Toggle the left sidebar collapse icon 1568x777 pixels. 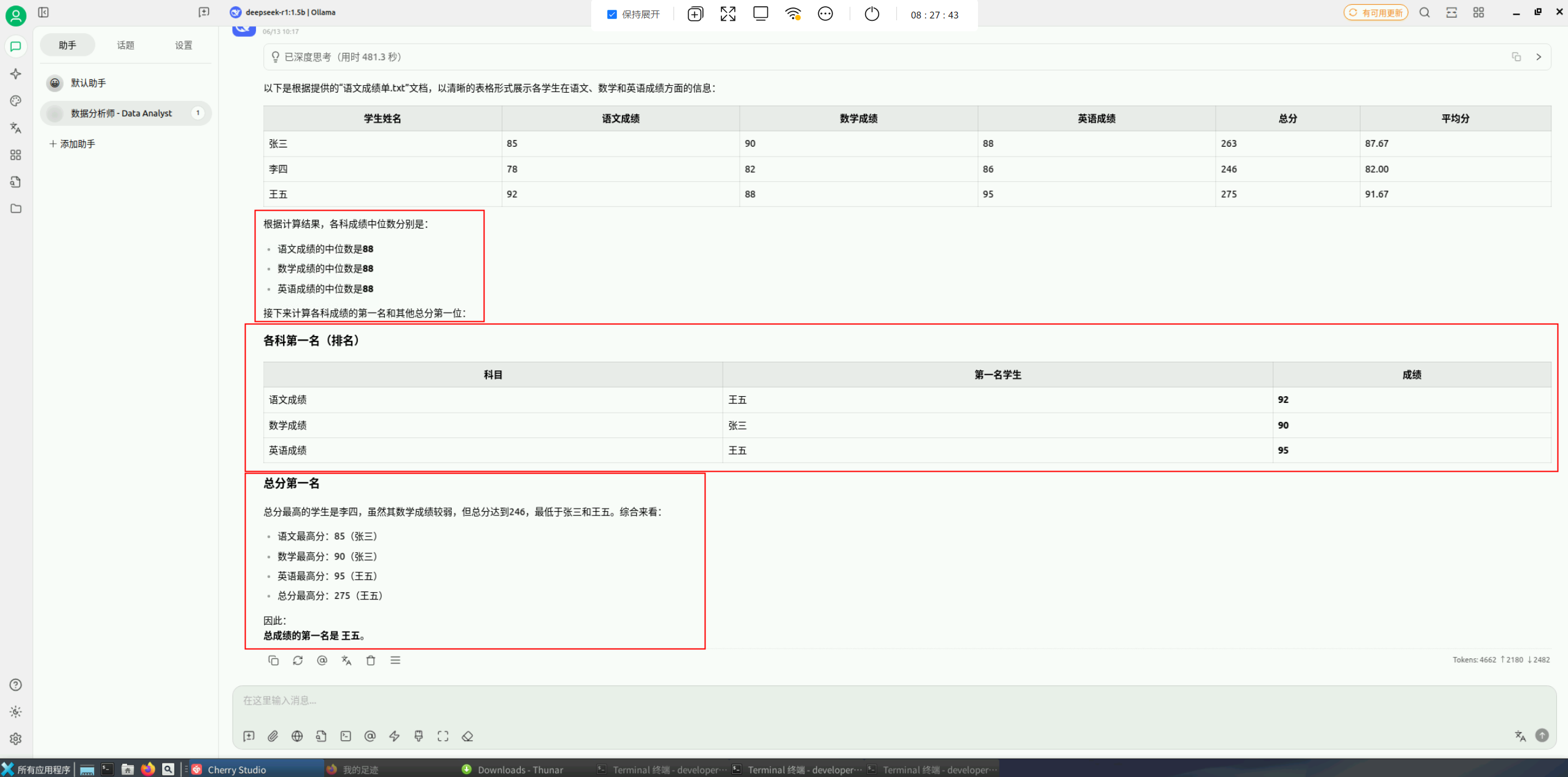tap(44, 12)
